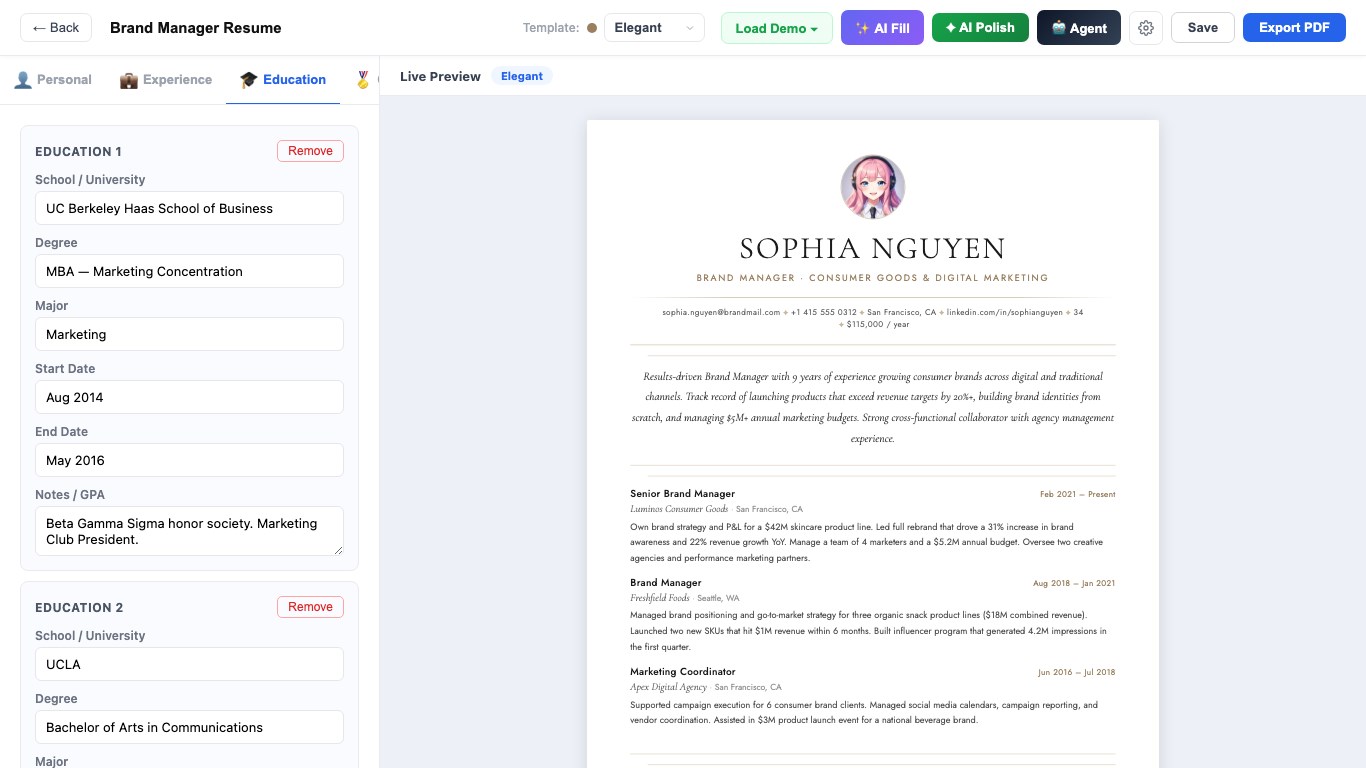Viewport: 1366px width, 768px height.
Task: Click the +1 415 555 0312 phone number
Action: 823,312
